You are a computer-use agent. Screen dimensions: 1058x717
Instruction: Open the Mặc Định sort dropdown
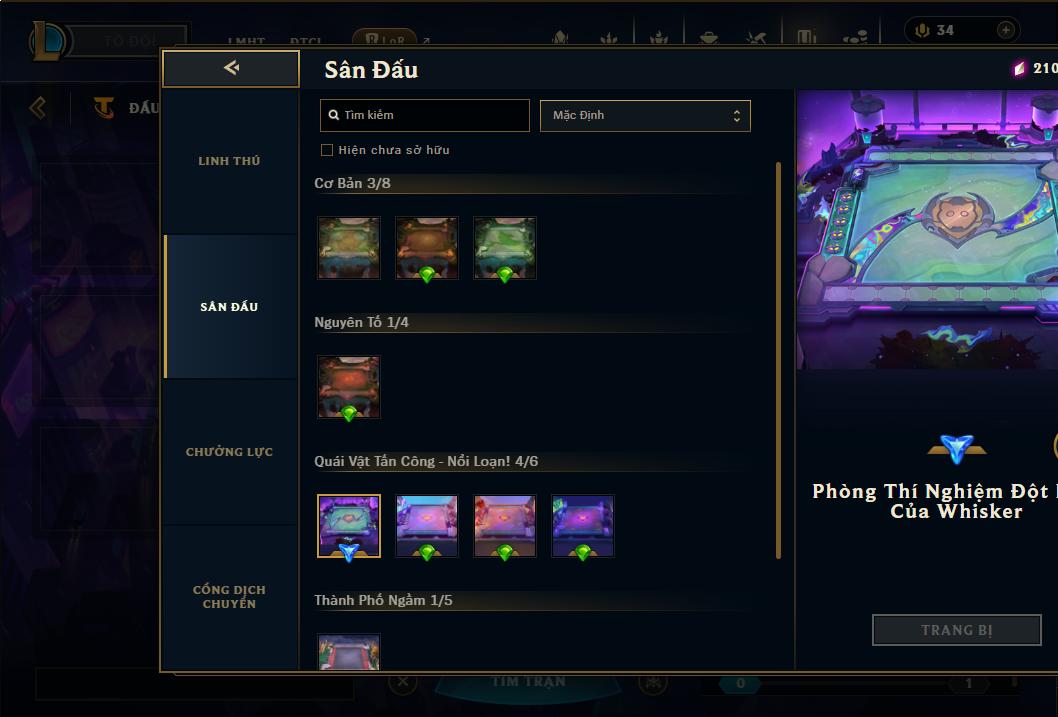(x=645, y=115)
